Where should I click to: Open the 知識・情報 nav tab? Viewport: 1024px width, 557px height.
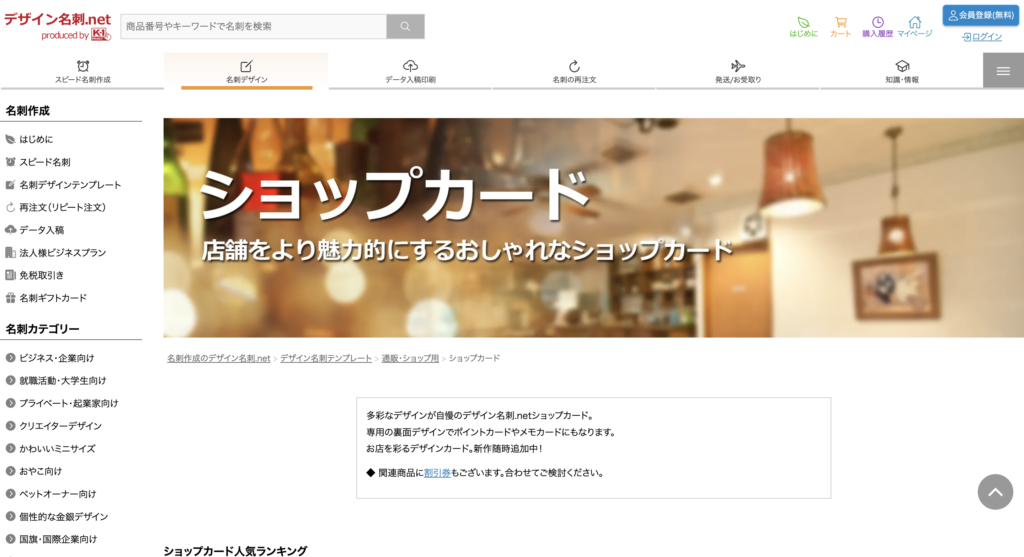pyautogui.click(x=902, y=71)
